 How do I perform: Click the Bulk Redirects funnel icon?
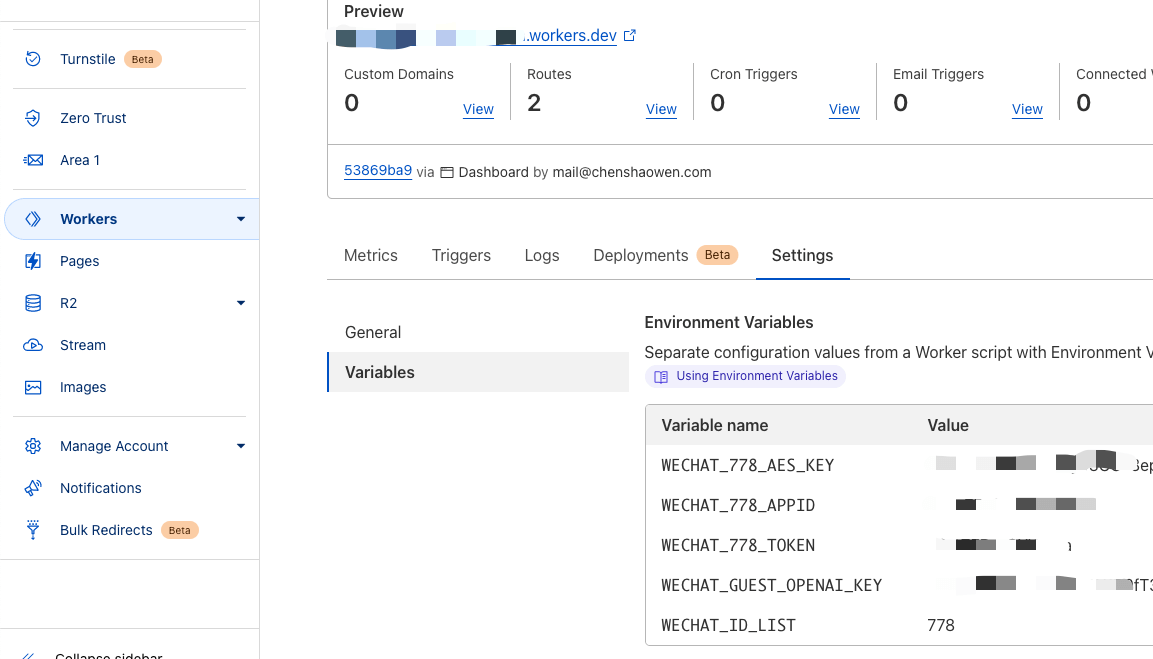pos(33,530)
